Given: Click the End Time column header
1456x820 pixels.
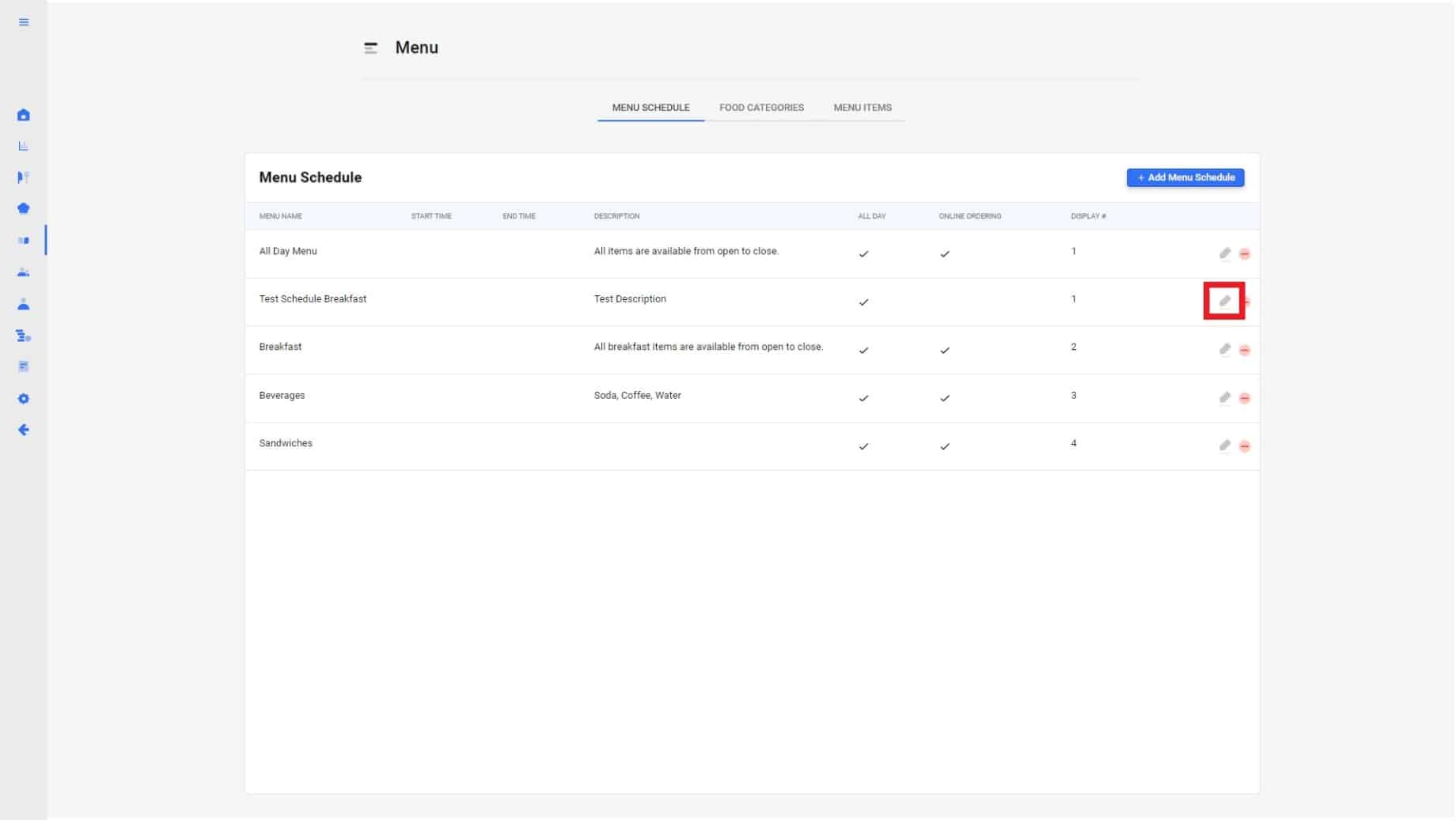Looking at the screenshot, I should tap(519, 216).
